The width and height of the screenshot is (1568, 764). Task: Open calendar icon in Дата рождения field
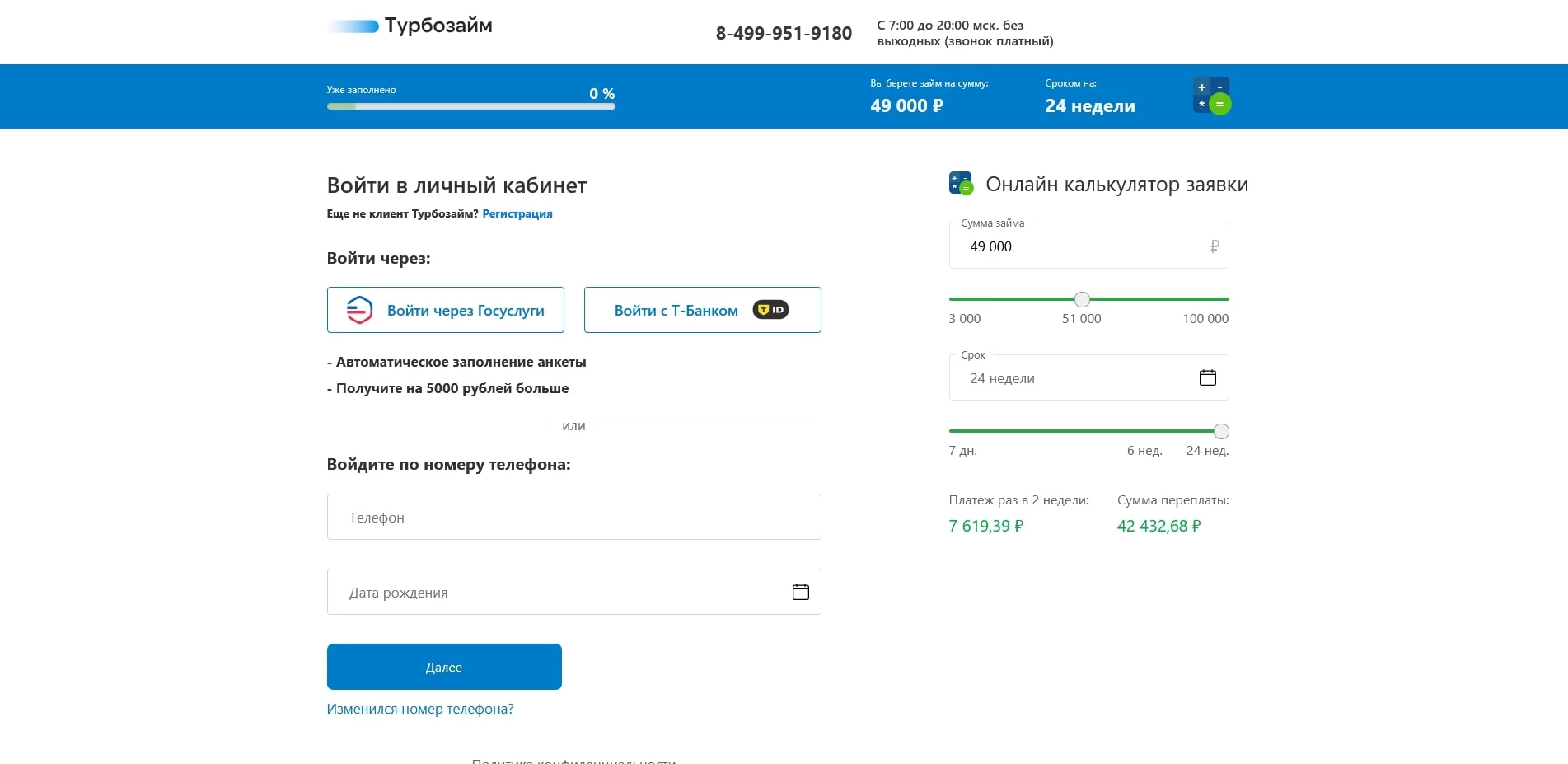[800, 592]
